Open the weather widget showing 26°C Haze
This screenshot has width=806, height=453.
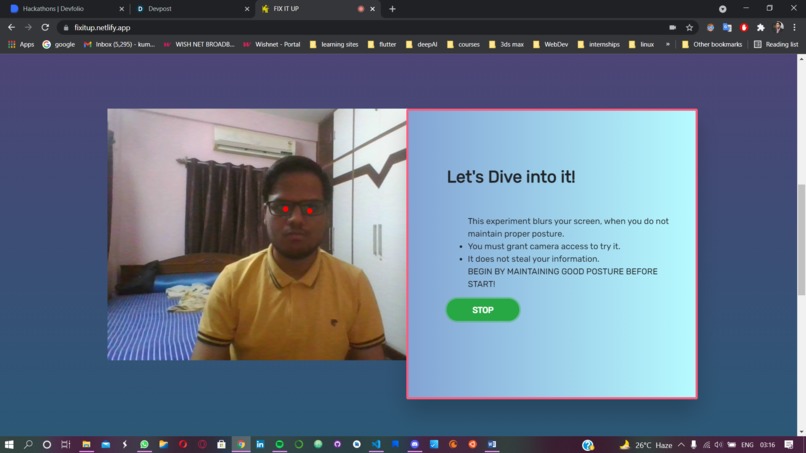[x=646, y=445]
